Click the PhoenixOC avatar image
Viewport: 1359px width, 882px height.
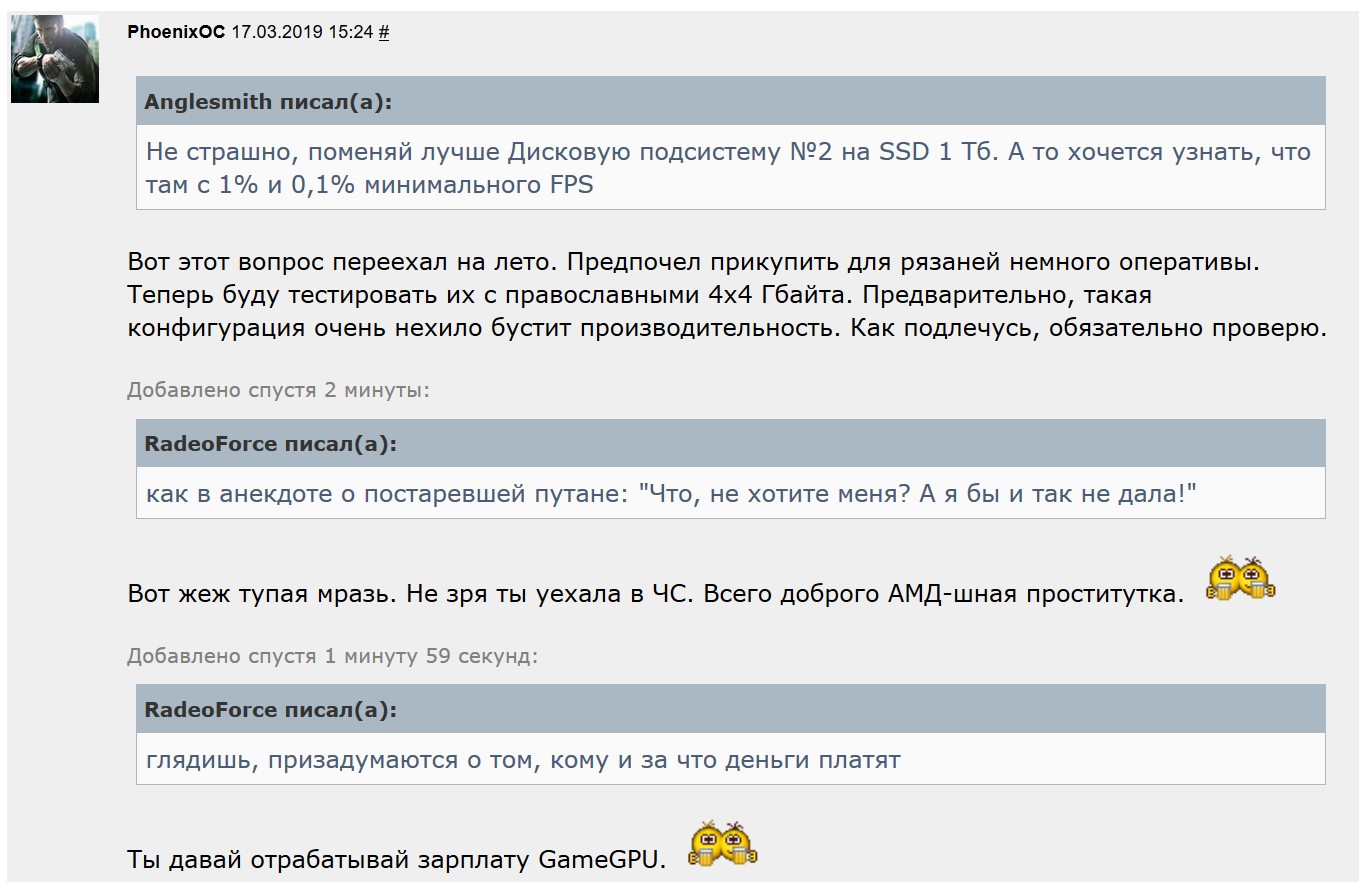[x=55, y=60]
